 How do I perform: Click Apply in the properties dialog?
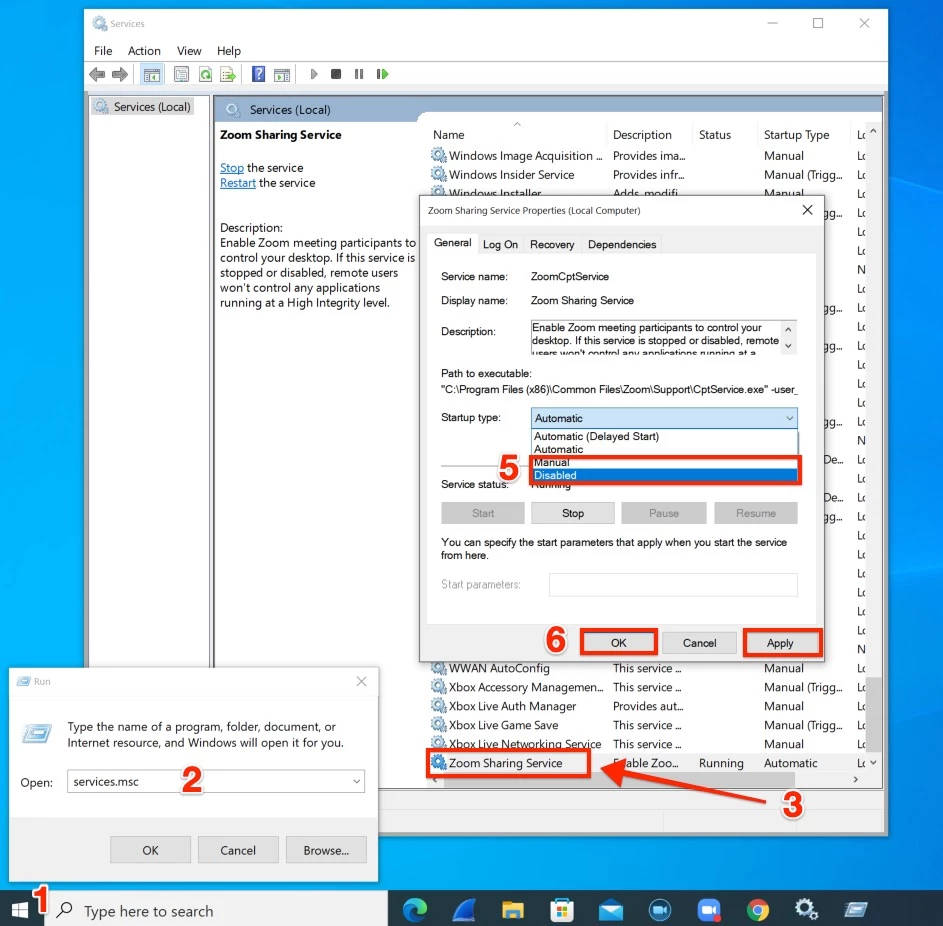780,643
